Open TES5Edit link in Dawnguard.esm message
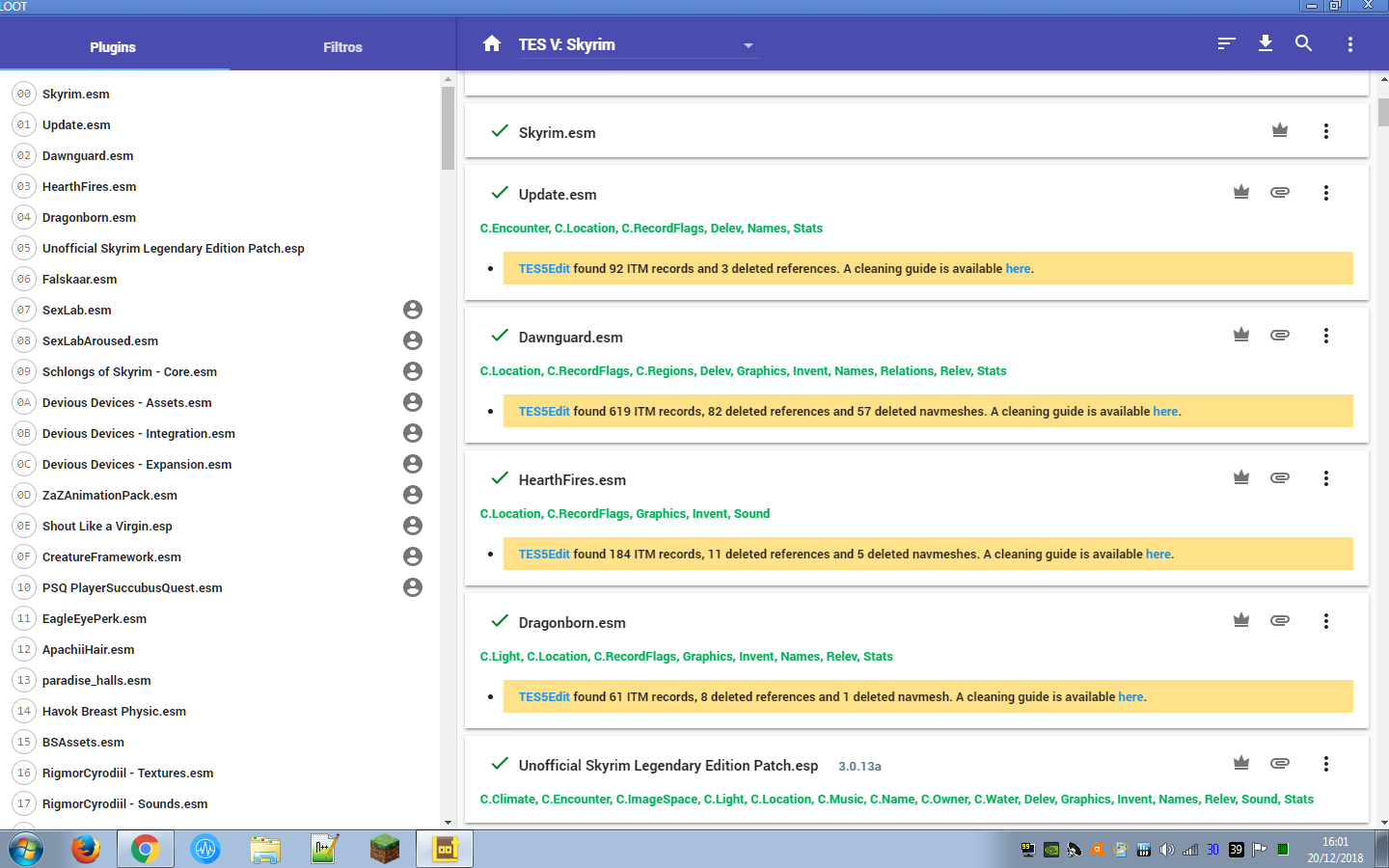The height and width of the screenshot is (868, 1389). click(x=544, y=412)
